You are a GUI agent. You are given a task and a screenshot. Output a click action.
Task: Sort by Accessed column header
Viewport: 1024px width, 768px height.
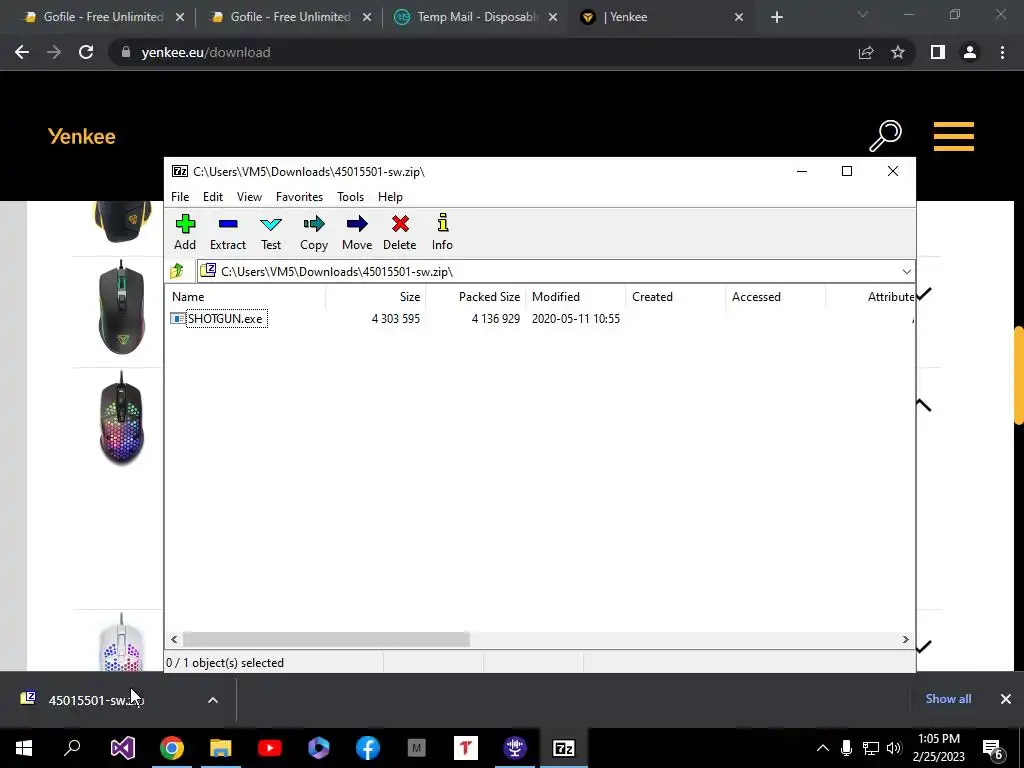pos(775,296)
